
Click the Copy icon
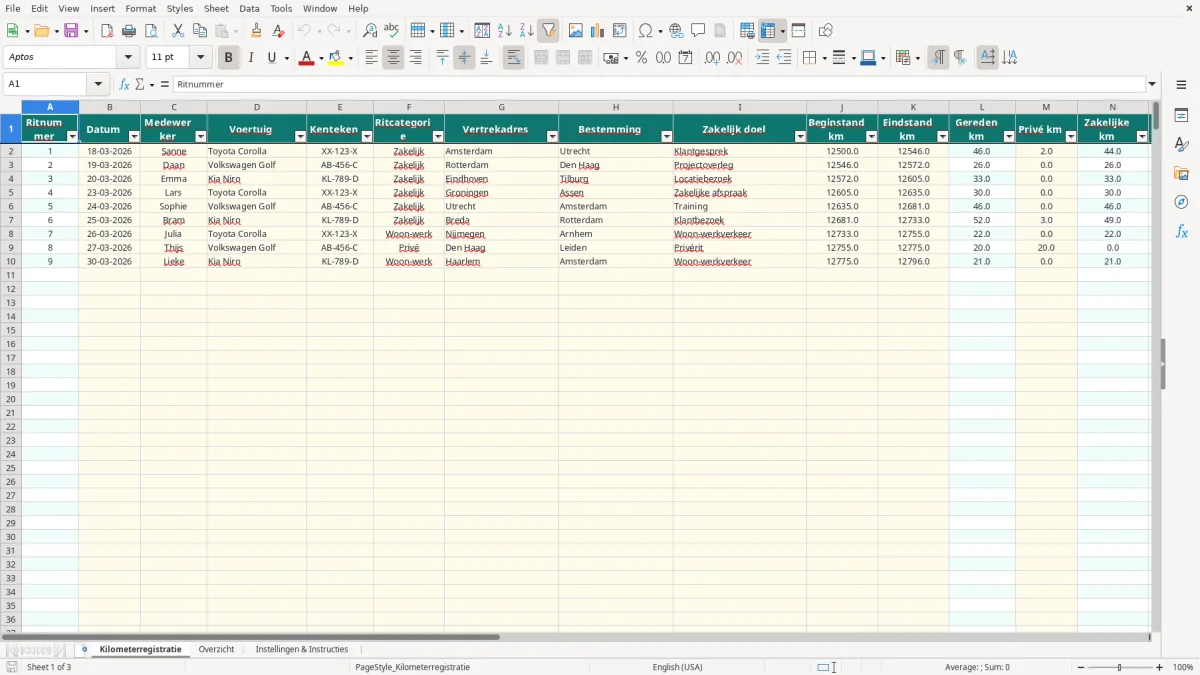click(x=200, y=31)
